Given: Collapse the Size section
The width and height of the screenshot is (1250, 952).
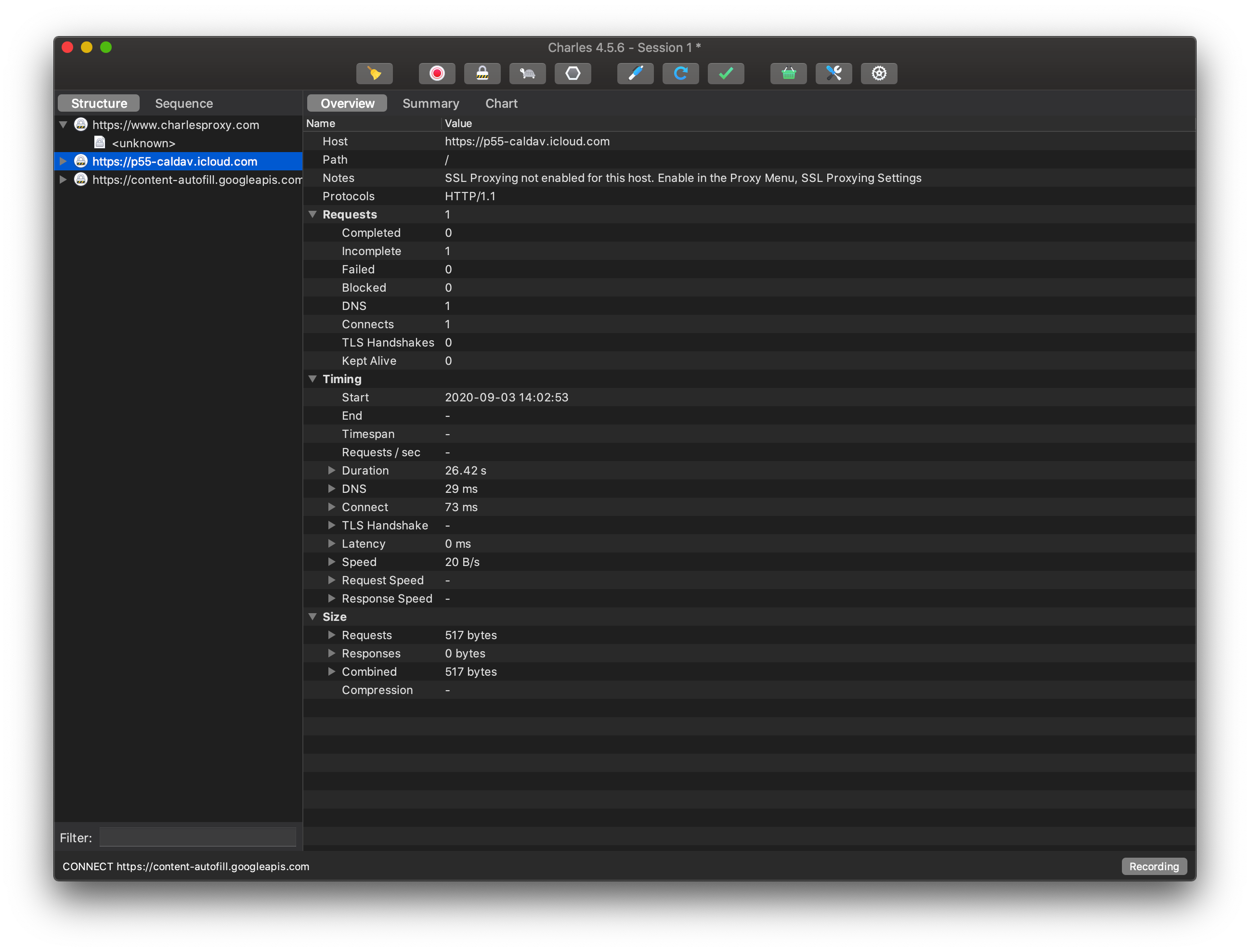Looking at the screenshot, I should (312, 617).
